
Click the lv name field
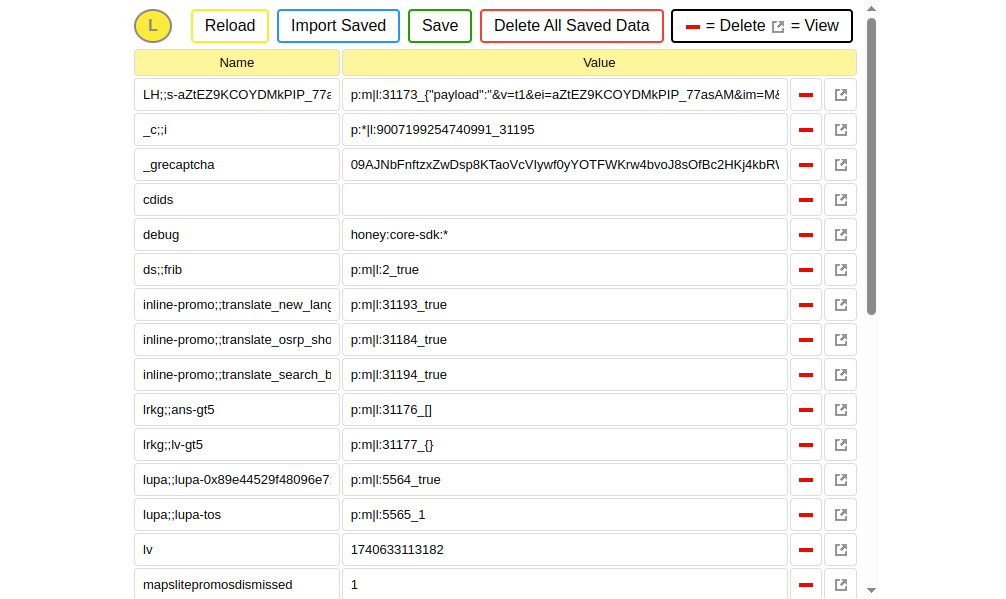click(237, 550)
